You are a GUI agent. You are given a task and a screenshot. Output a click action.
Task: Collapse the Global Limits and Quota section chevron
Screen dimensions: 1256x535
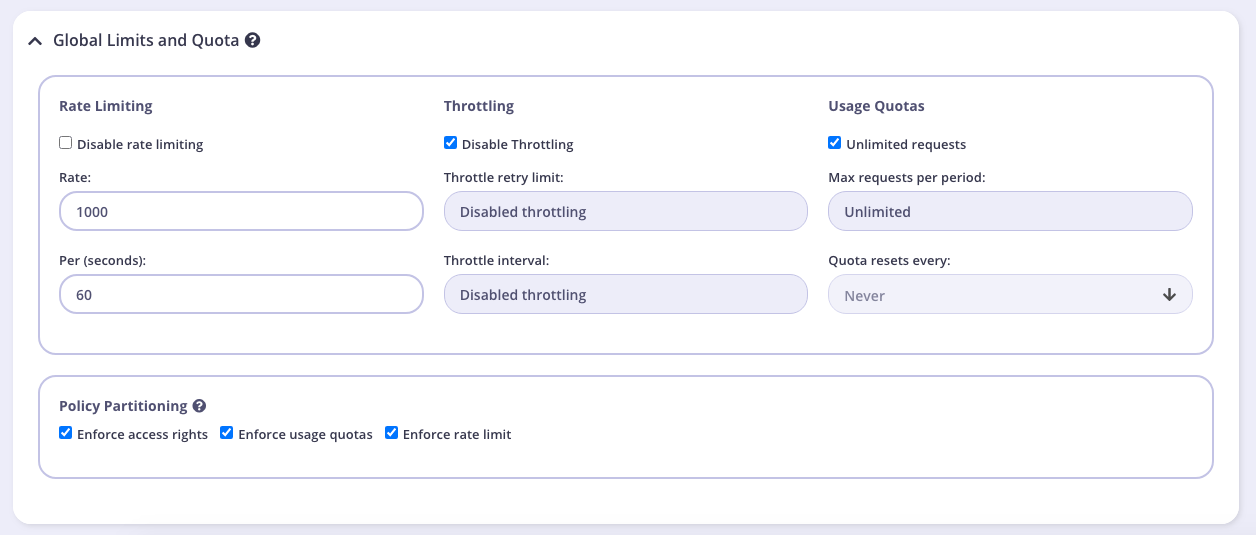[x=35, y=41]
